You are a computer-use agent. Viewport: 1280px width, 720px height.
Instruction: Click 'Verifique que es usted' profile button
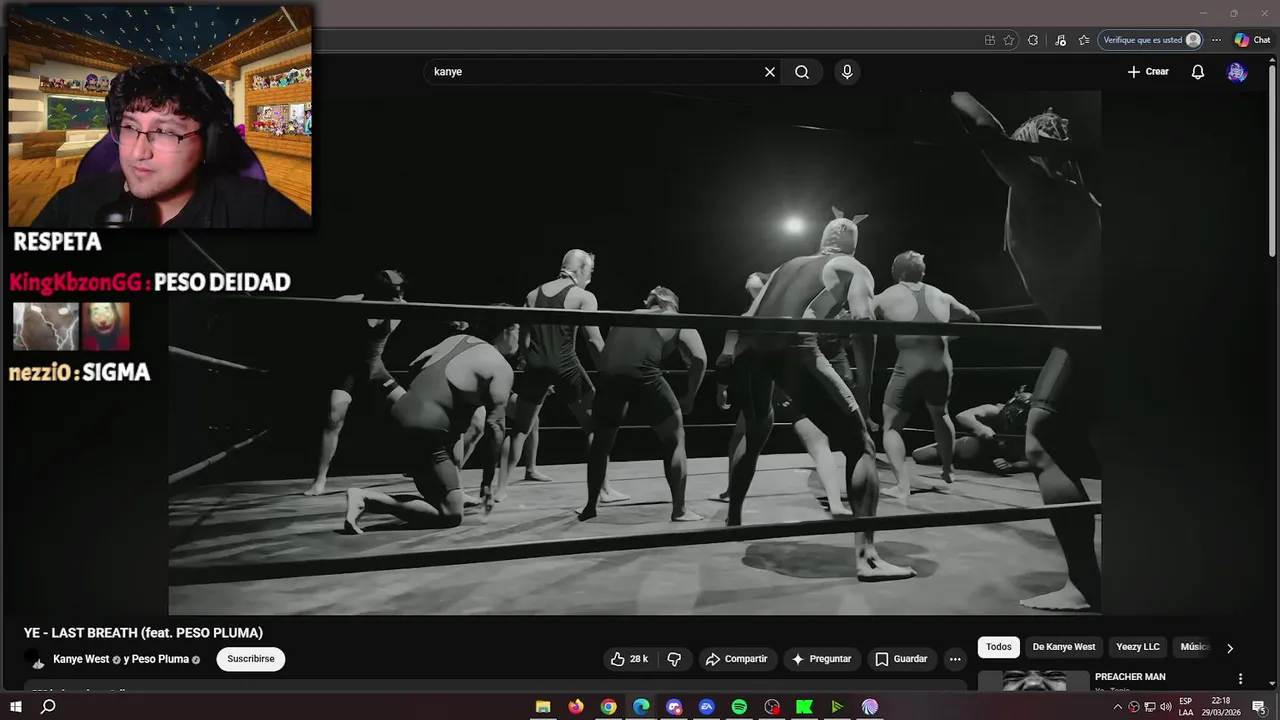[x=1151, y=40]
